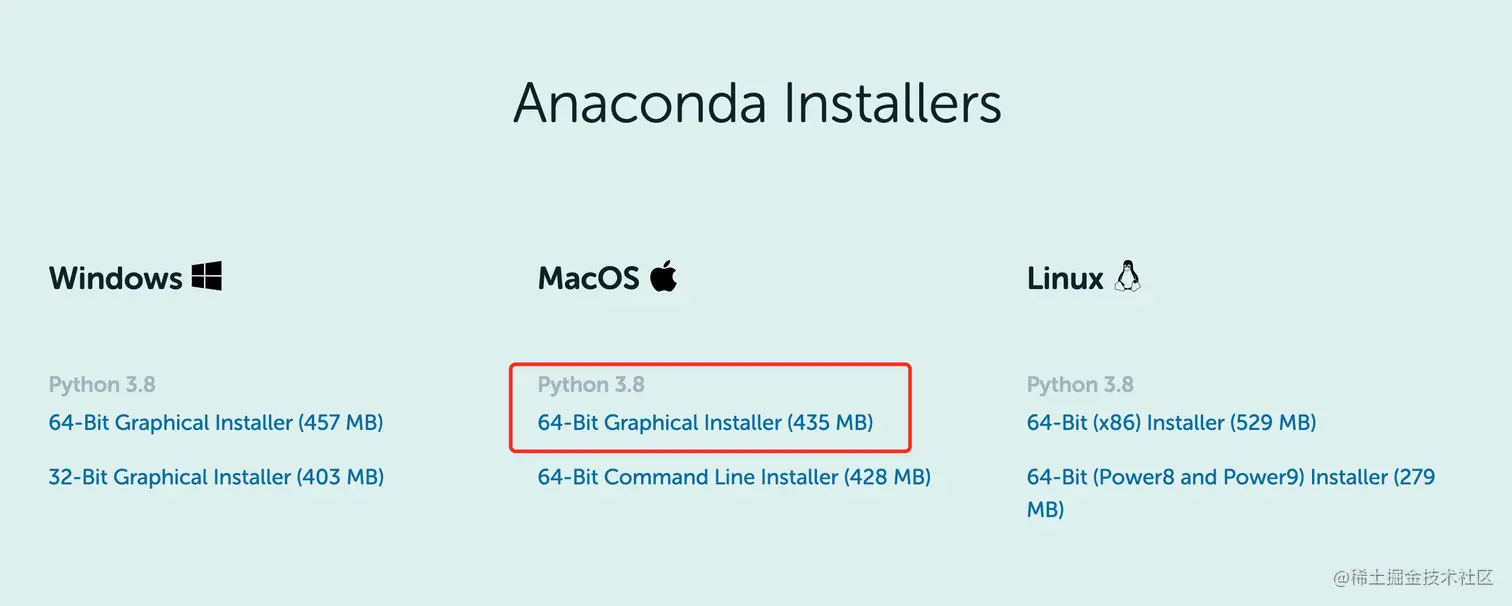Viewport: 1512px width, 606px height.
Task: Click the Python 3.8 label under MacOS
Action: (x=591, y=385)
